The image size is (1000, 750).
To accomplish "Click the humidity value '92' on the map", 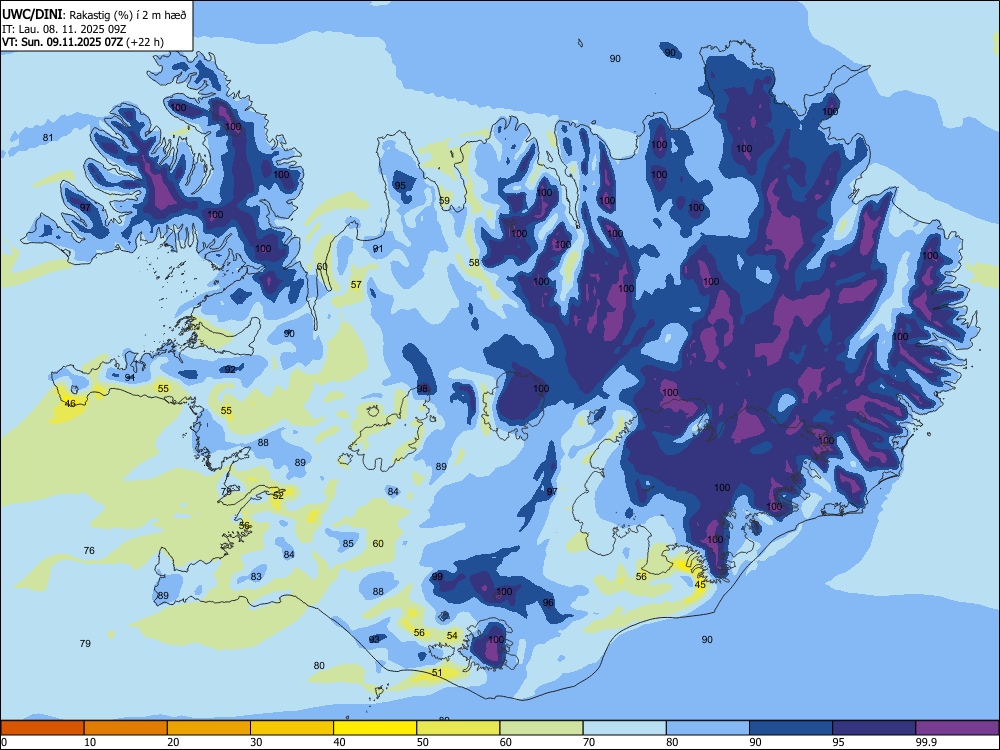I will (230, 369).
